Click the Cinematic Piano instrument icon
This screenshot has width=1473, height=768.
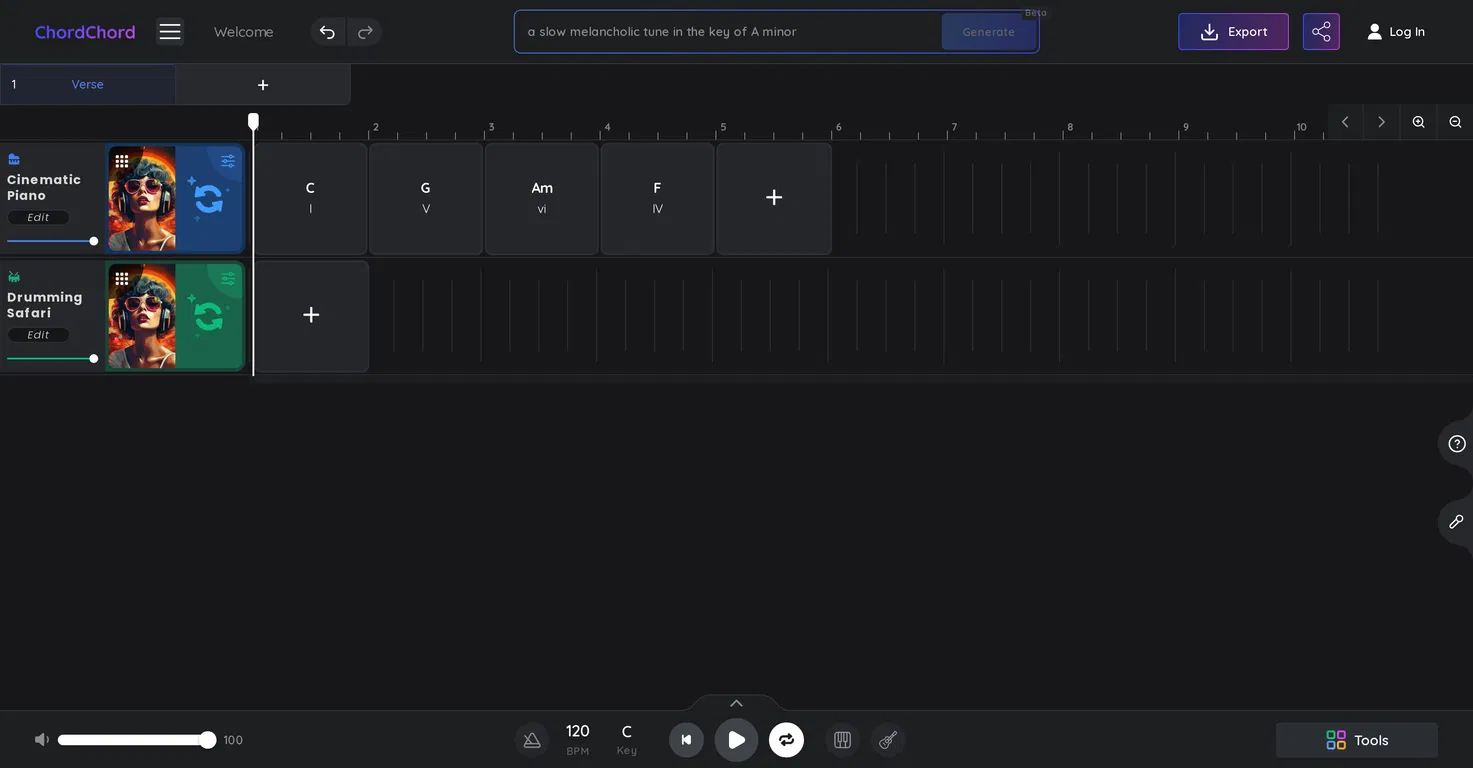click(x=14, y=159)
